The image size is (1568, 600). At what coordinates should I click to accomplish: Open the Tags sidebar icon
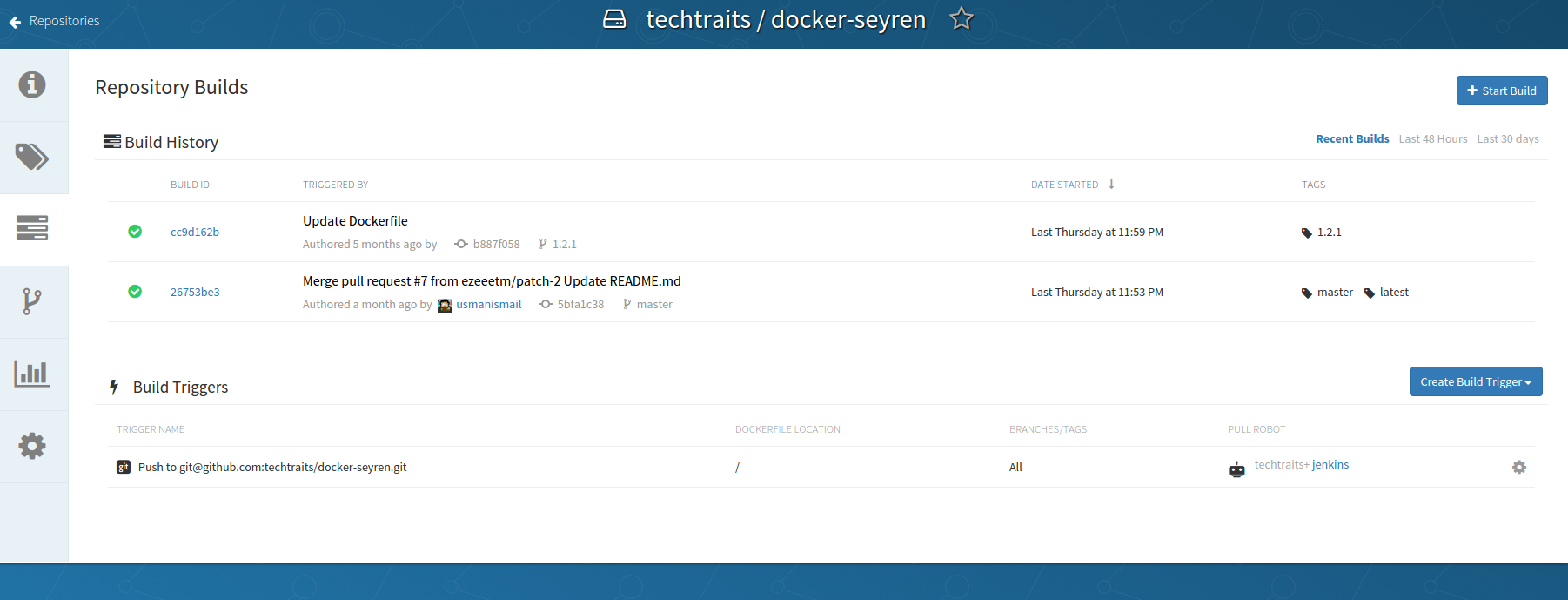click(32, 157)
